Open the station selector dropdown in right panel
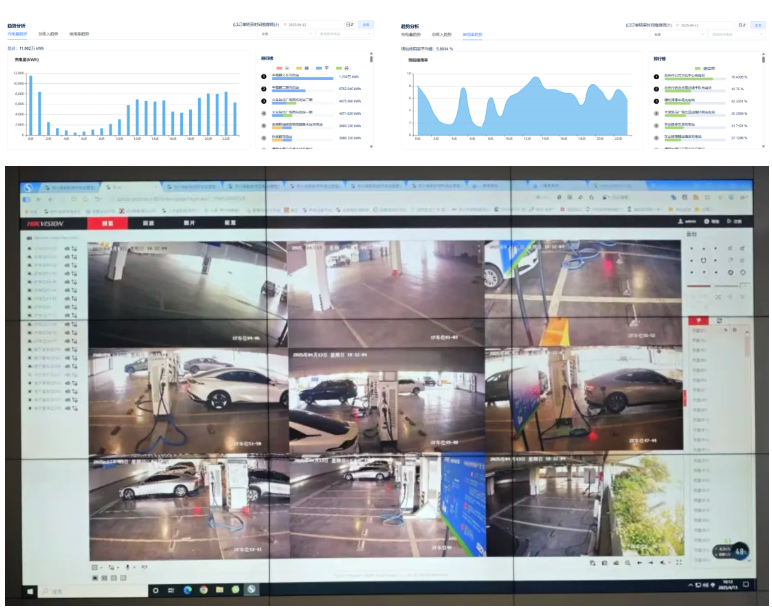The width and height of the screenshot is (772, 609). coord(737,34)
